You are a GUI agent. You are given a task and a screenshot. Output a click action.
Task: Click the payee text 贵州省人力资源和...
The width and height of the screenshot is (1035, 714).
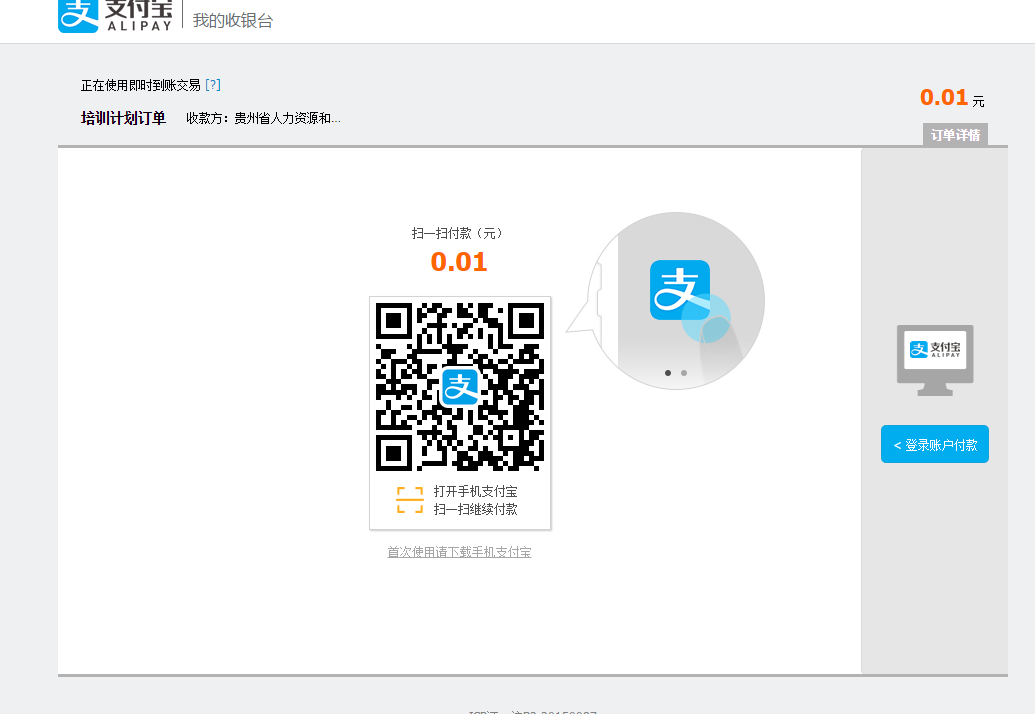tap(287, 118)
